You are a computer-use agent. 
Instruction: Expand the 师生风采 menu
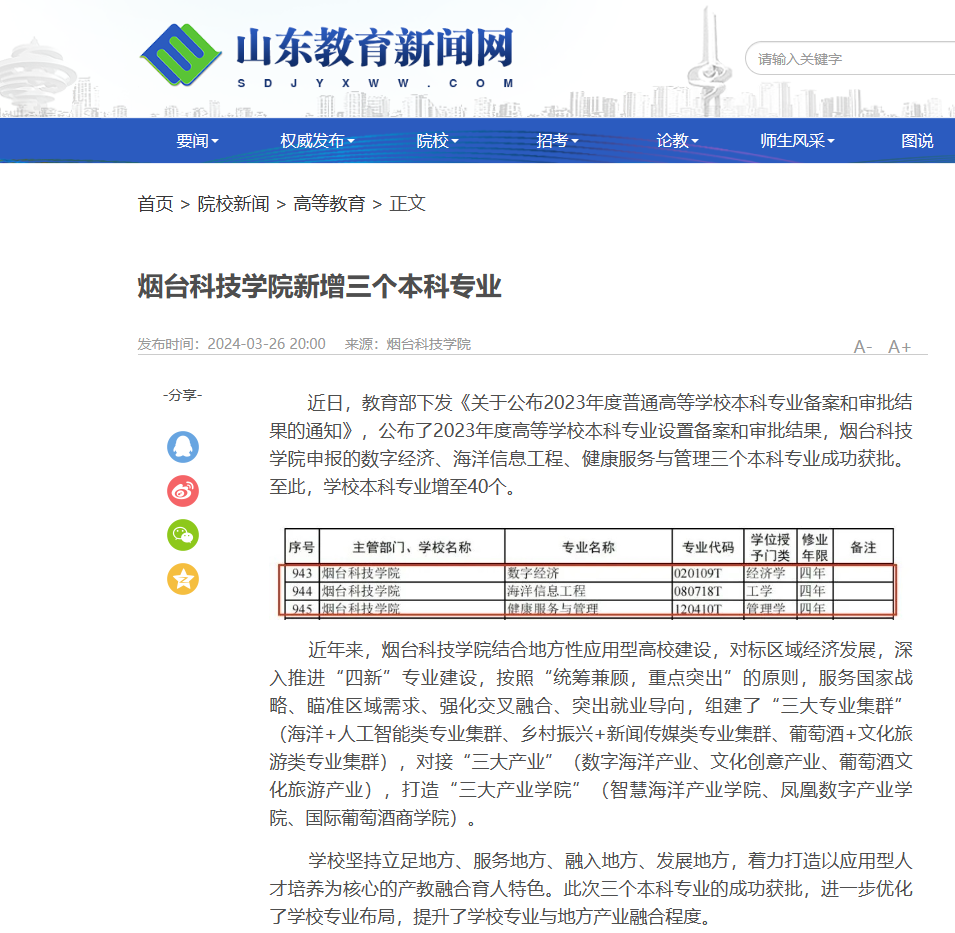(797, 141)
